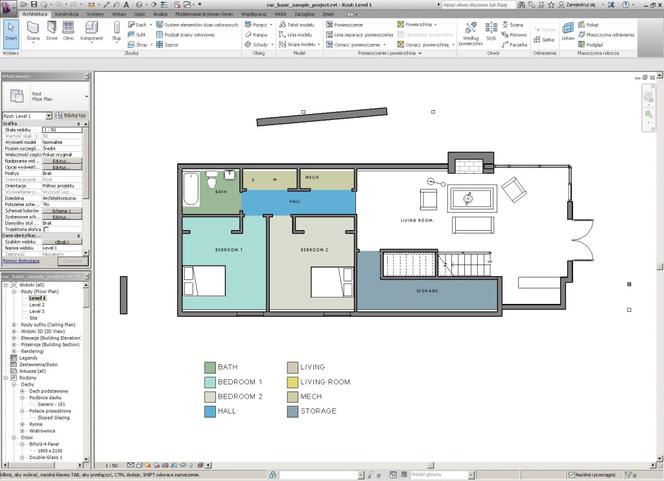This screenshot has width=664, height=481.
Task: Click the Według powierzchni opening tool
Action: point(470,33)
